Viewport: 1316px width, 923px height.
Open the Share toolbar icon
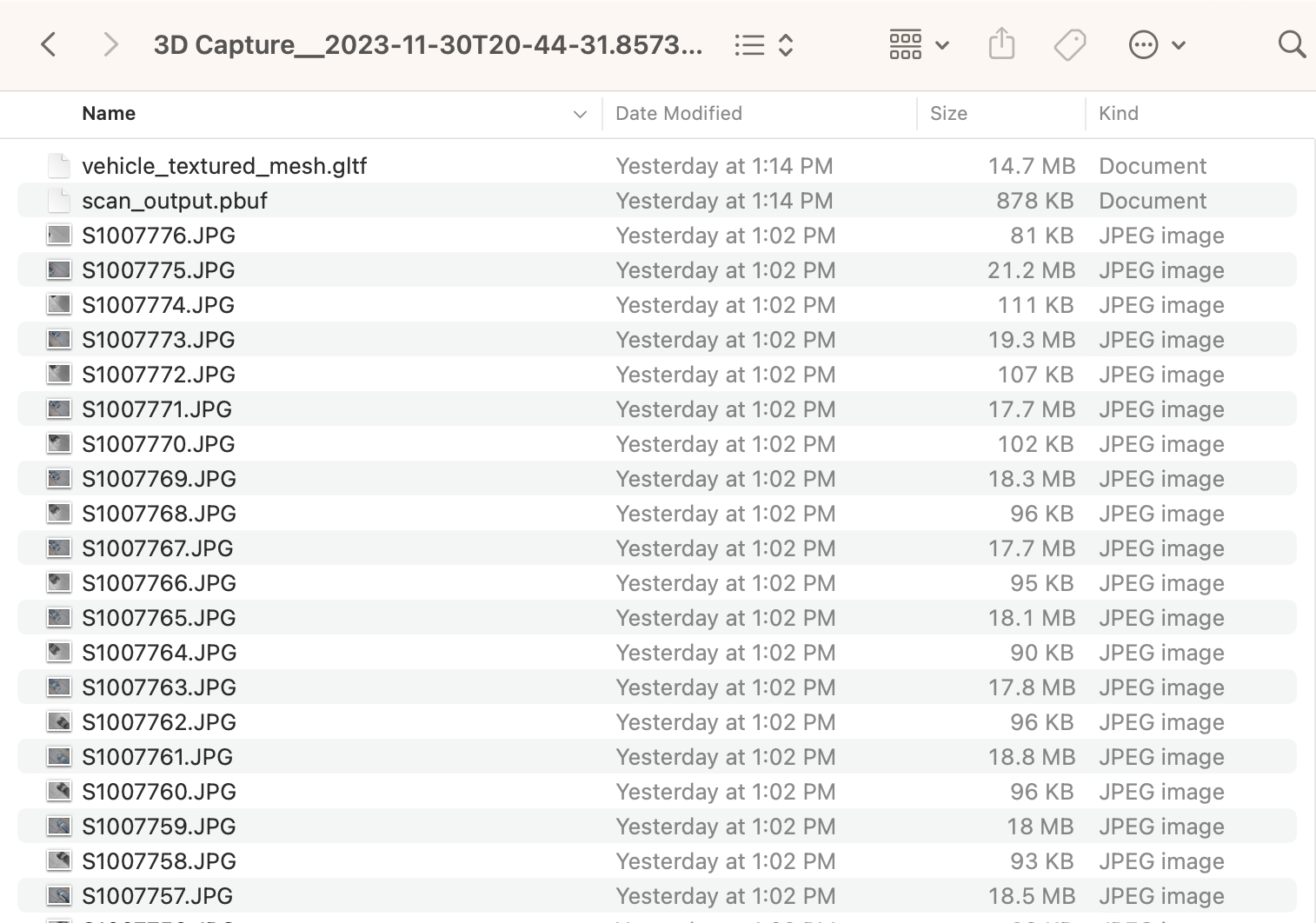pos(1001,43)
